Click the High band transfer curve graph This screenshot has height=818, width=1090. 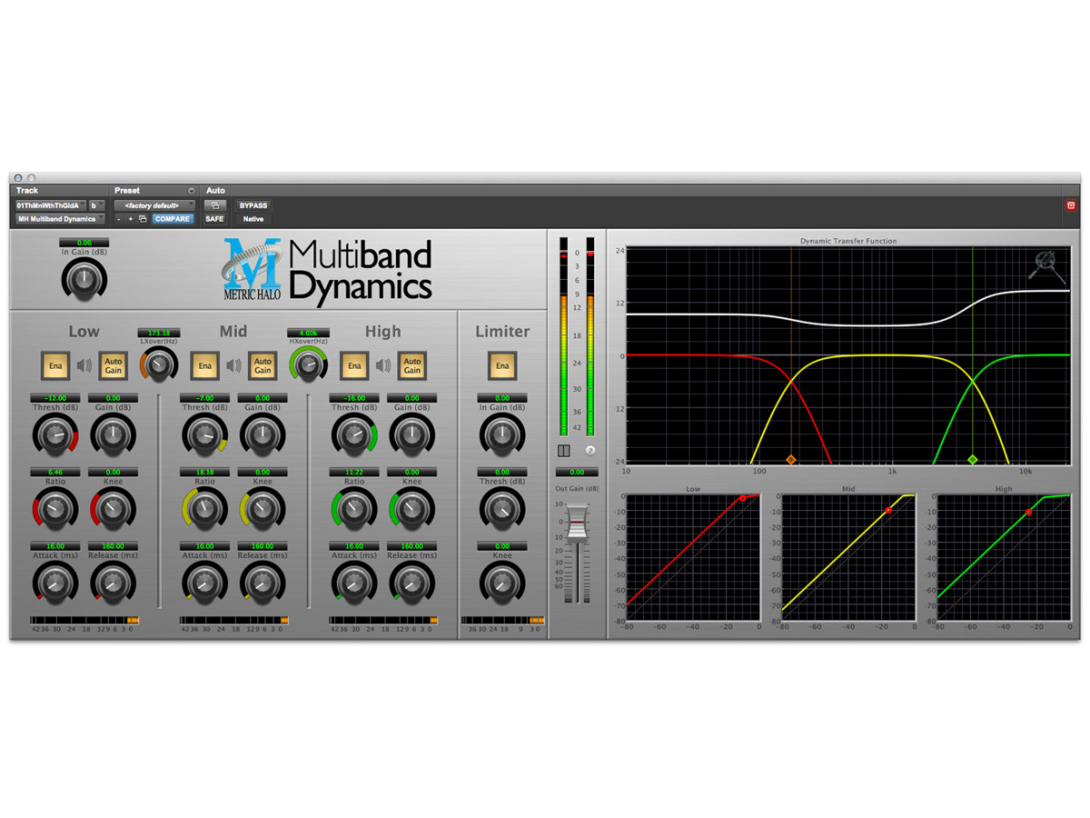[1003, 557]
